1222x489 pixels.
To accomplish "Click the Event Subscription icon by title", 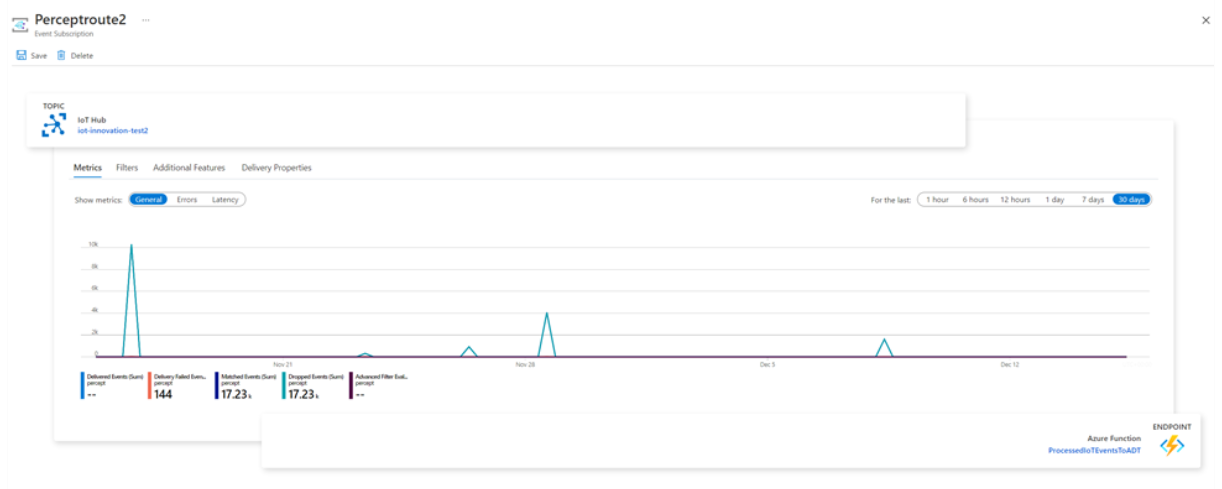I will click(x=19, y=24).
